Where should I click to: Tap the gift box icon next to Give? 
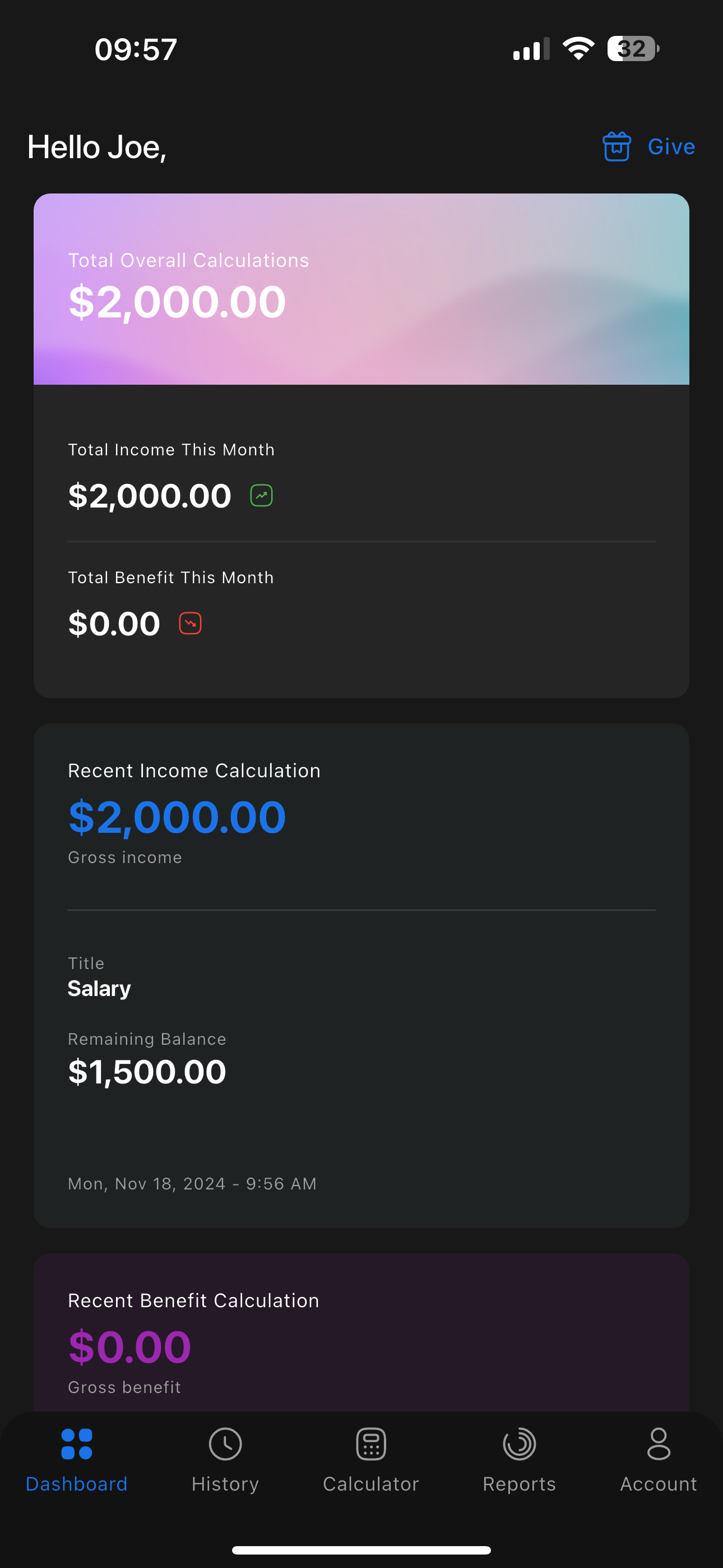tap(617, 147)
